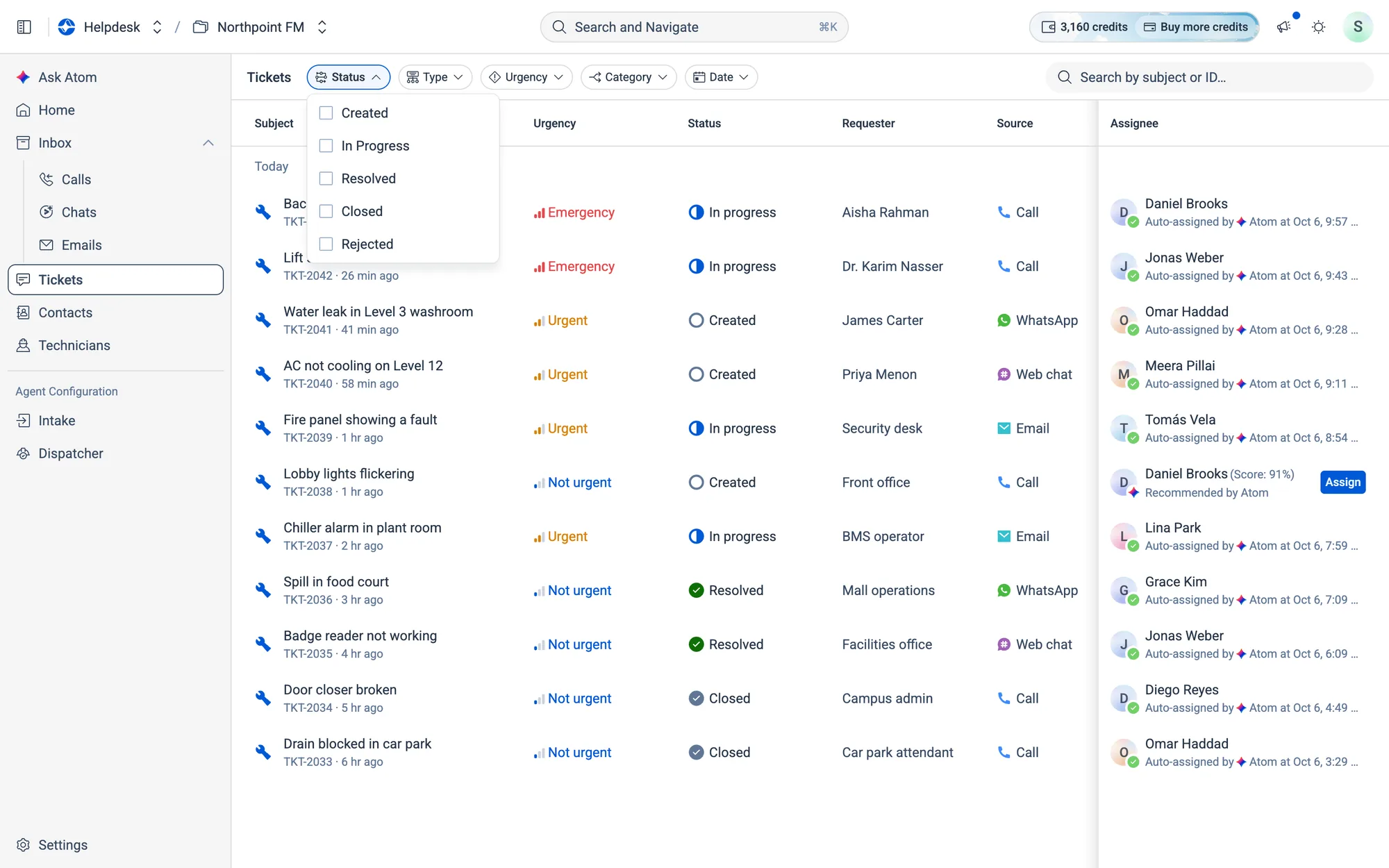Image resolution: width=1389 pixels, height=868 pixels.
Task: Sort by Urgency column header
Action: [554, 123]
